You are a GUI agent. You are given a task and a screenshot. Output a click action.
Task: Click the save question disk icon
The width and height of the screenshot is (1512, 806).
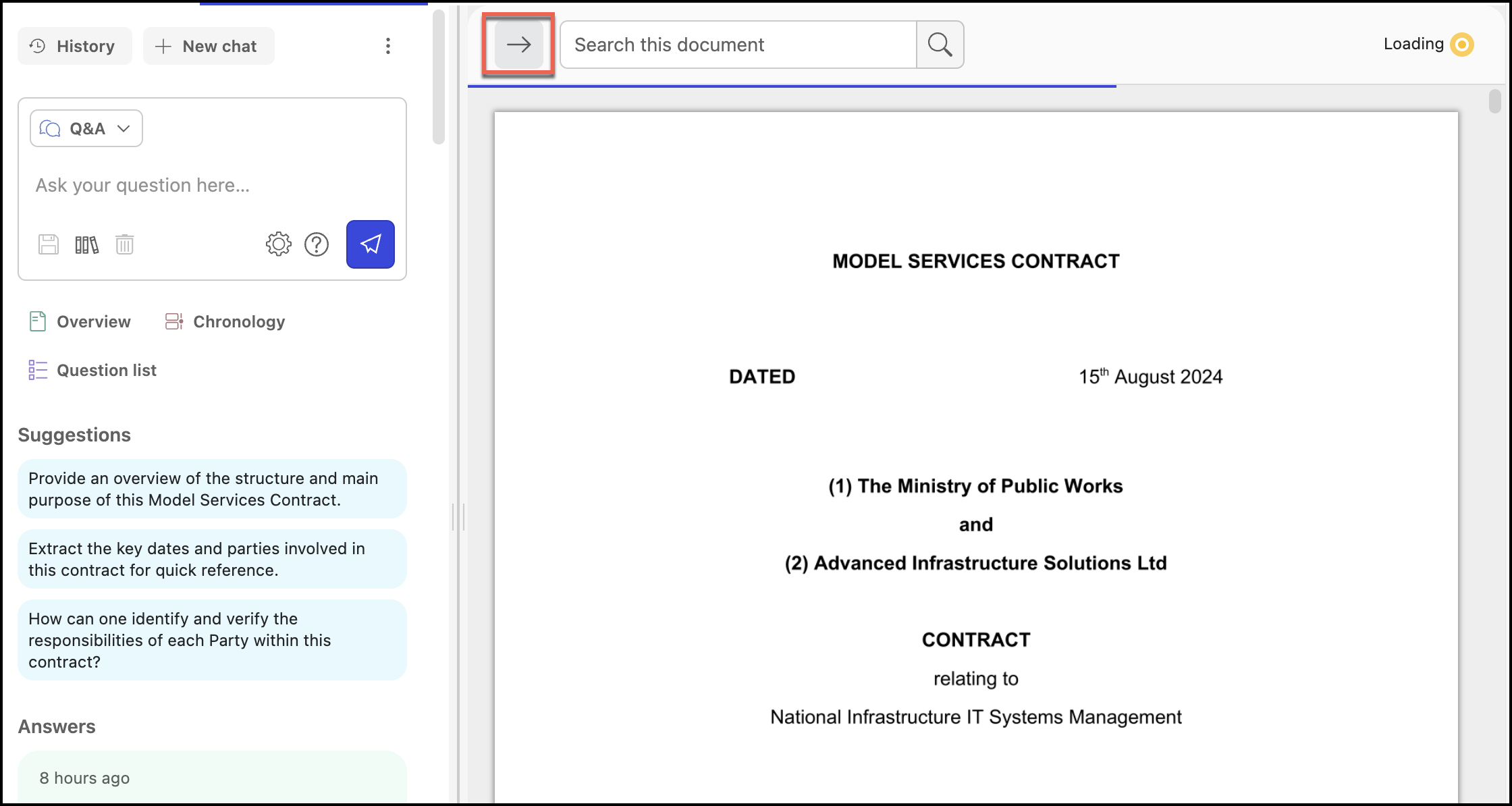pyautogui.click(x=49, y=244)
